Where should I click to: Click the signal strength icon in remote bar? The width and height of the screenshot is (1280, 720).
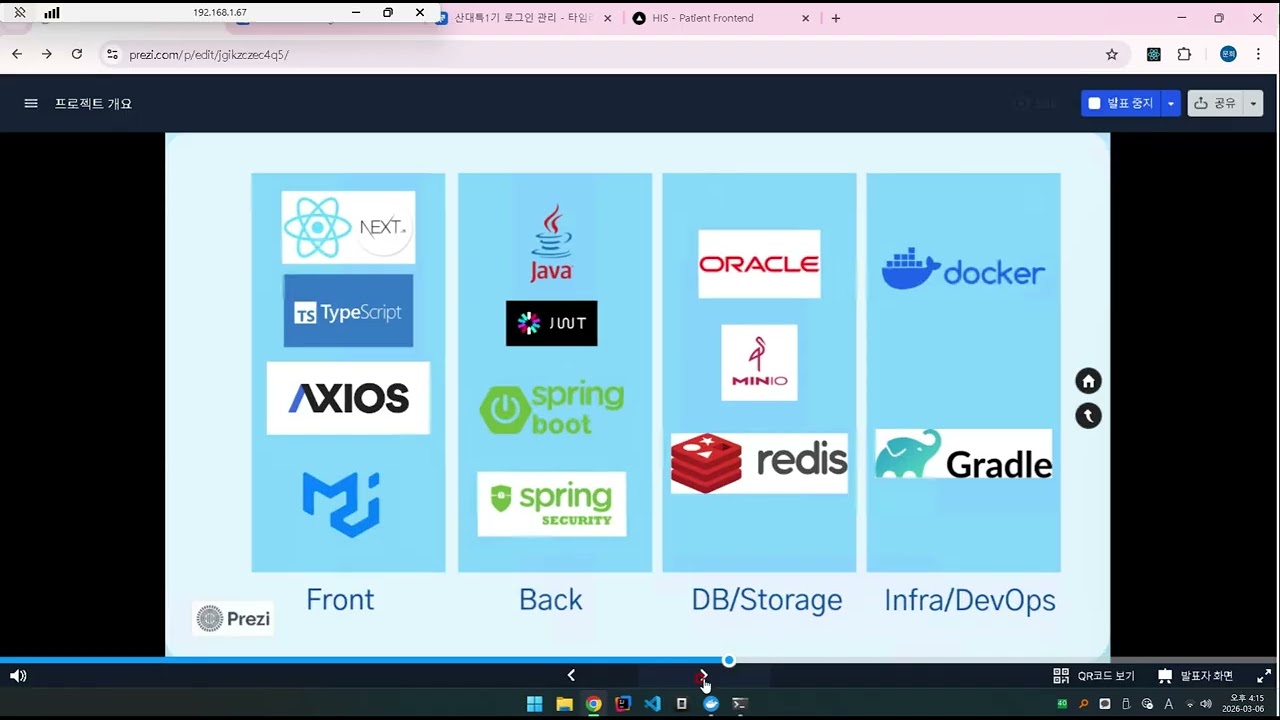point(52,13)
